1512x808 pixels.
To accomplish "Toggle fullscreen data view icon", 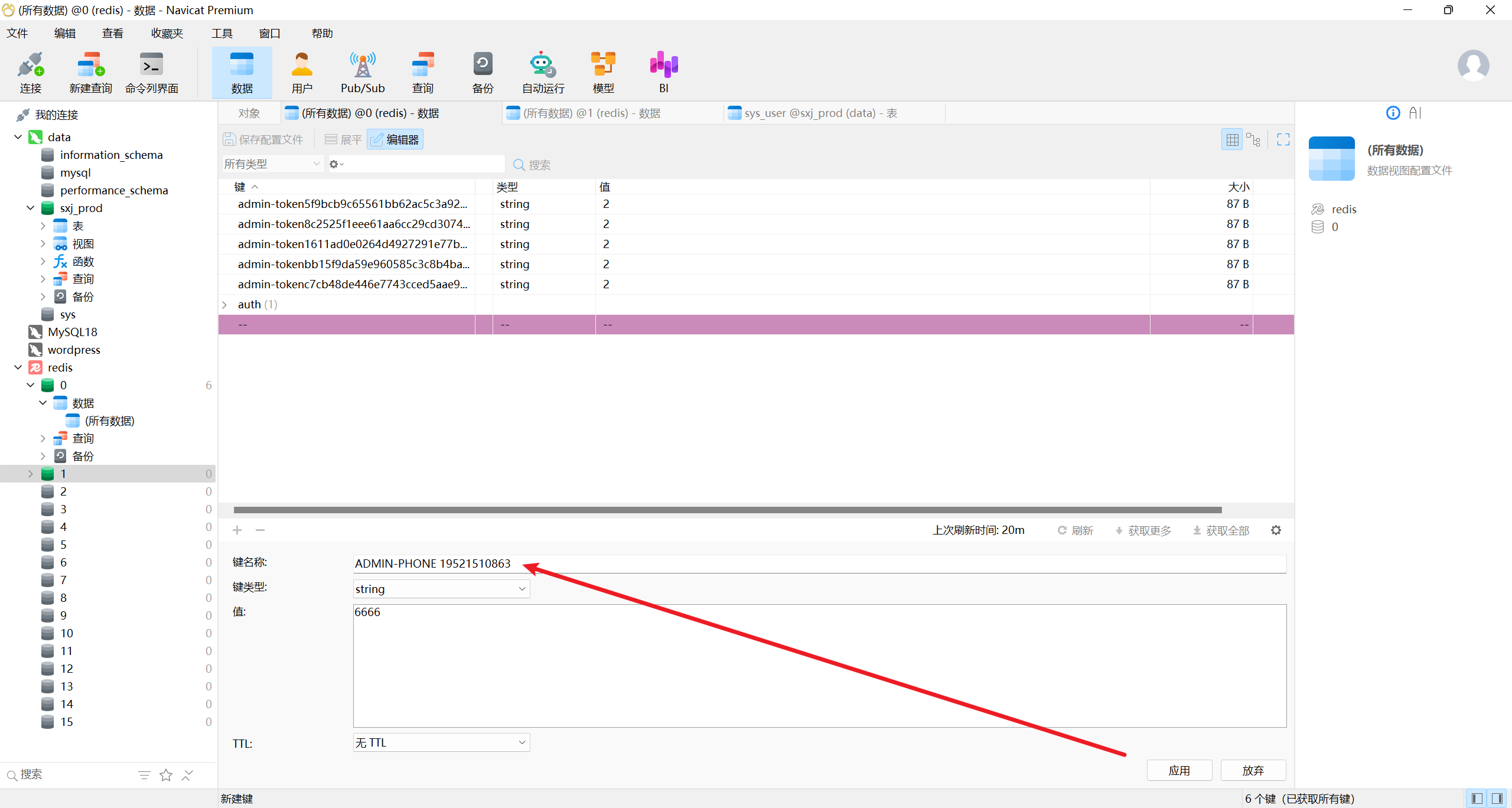I will pos(1283,139).
